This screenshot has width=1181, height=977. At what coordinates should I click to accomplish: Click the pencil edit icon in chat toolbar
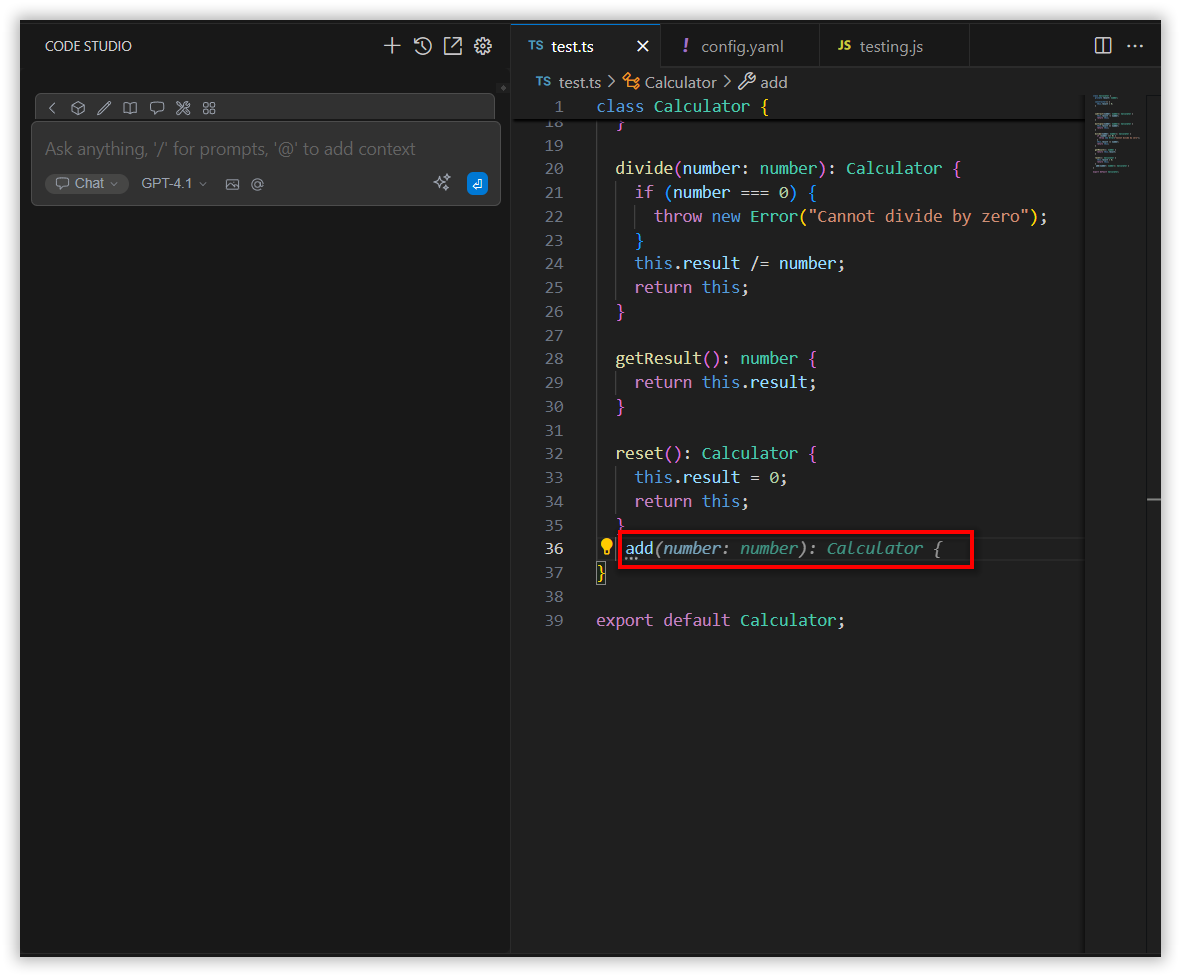[x=104, y=108]
